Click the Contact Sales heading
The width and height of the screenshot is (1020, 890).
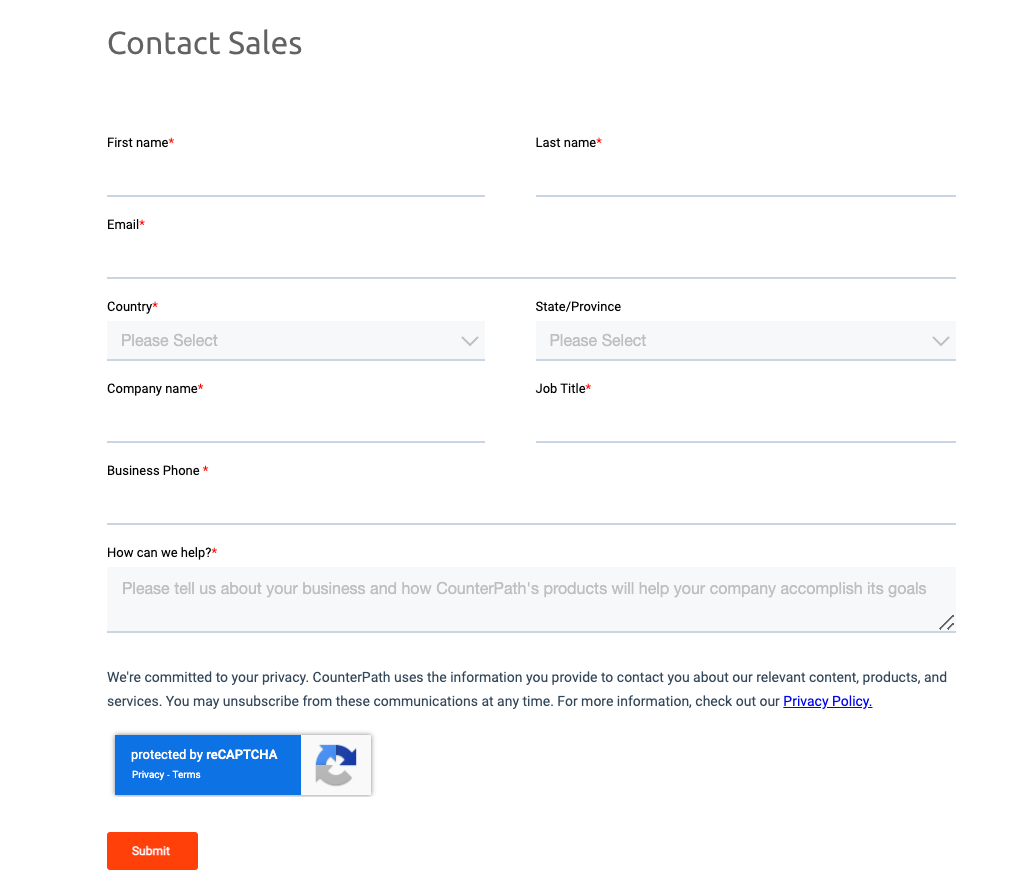[204, 43]
